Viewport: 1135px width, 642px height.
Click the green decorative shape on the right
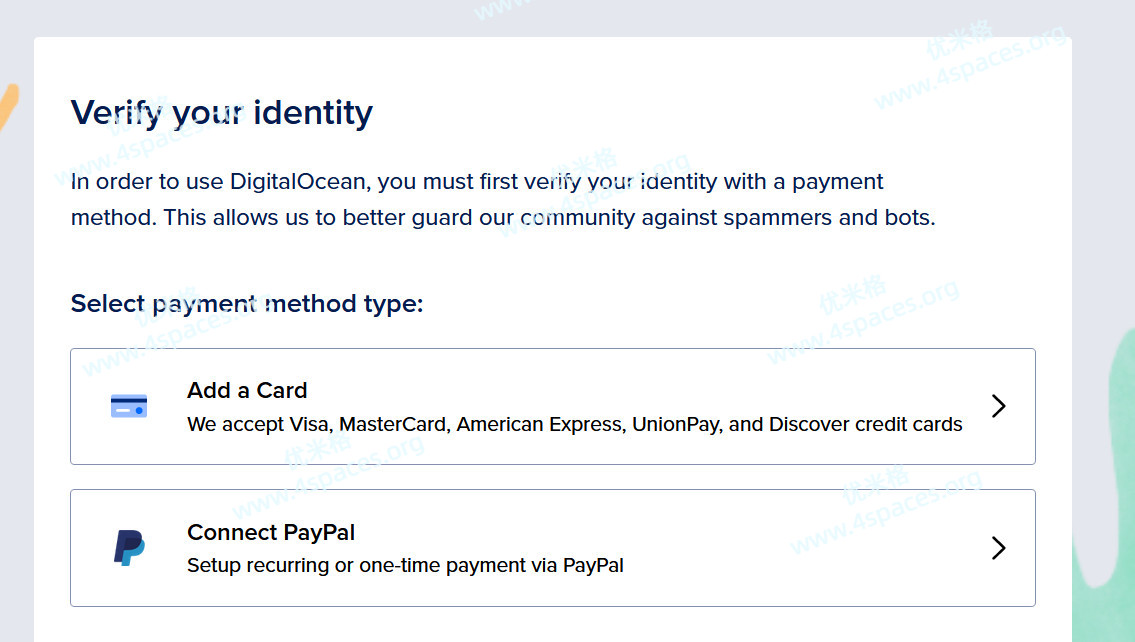[1105, 500]
